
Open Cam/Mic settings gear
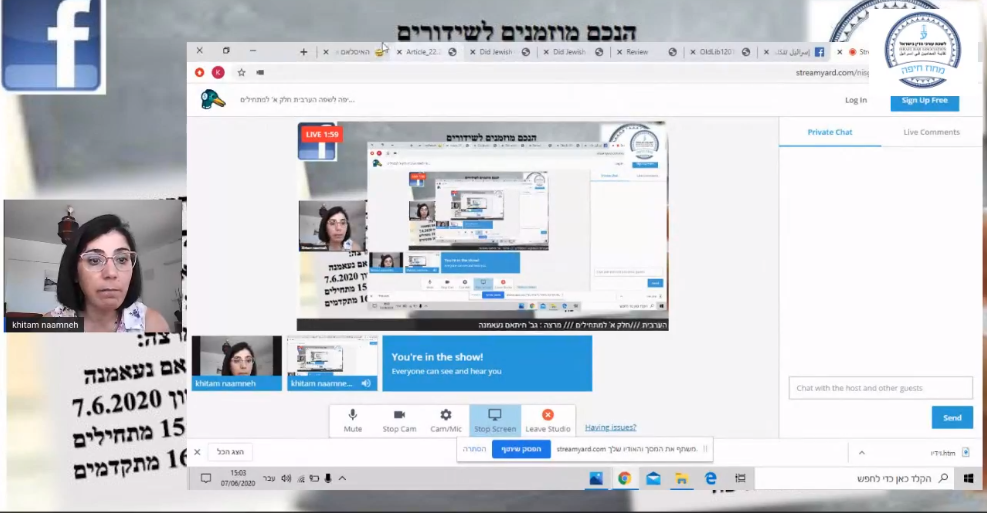pyautogui.click(x=446, y=420)
